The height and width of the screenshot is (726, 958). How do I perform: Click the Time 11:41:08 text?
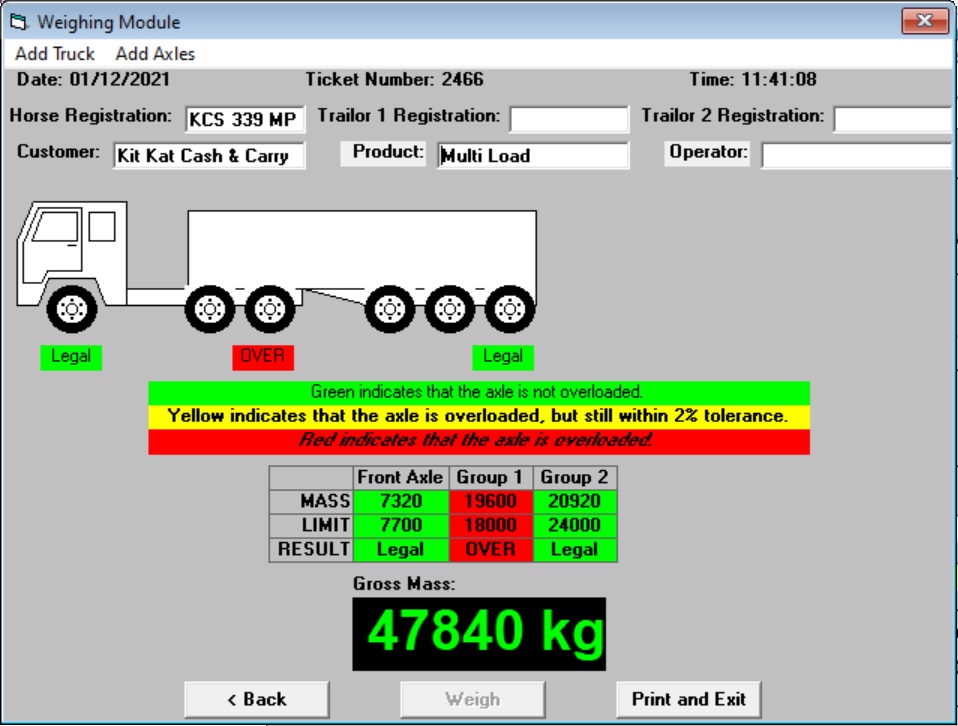click(x=753, y=79)
